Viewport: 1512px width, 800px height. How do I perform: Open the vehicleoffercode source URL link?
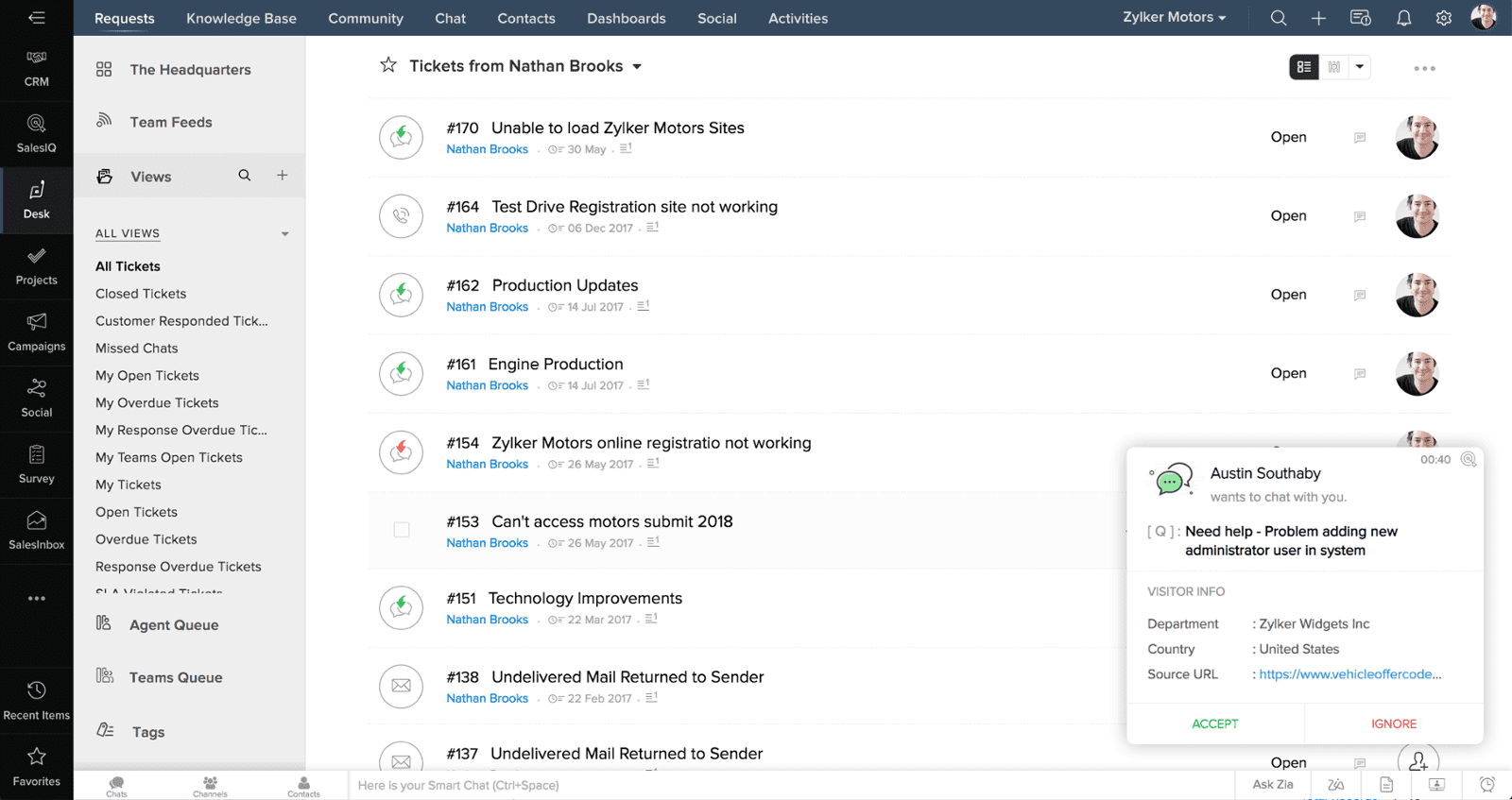point(1350,674)
